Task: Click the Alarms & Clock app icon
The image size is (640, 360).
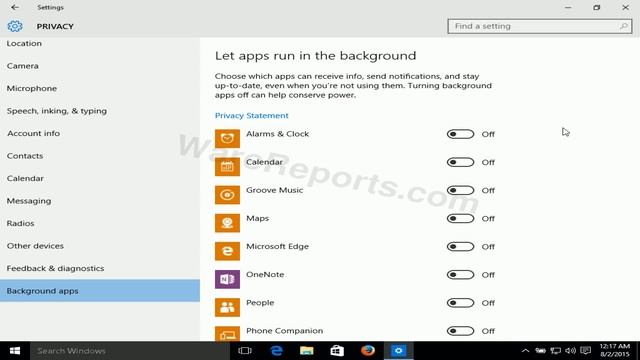Action: point(227,138)
